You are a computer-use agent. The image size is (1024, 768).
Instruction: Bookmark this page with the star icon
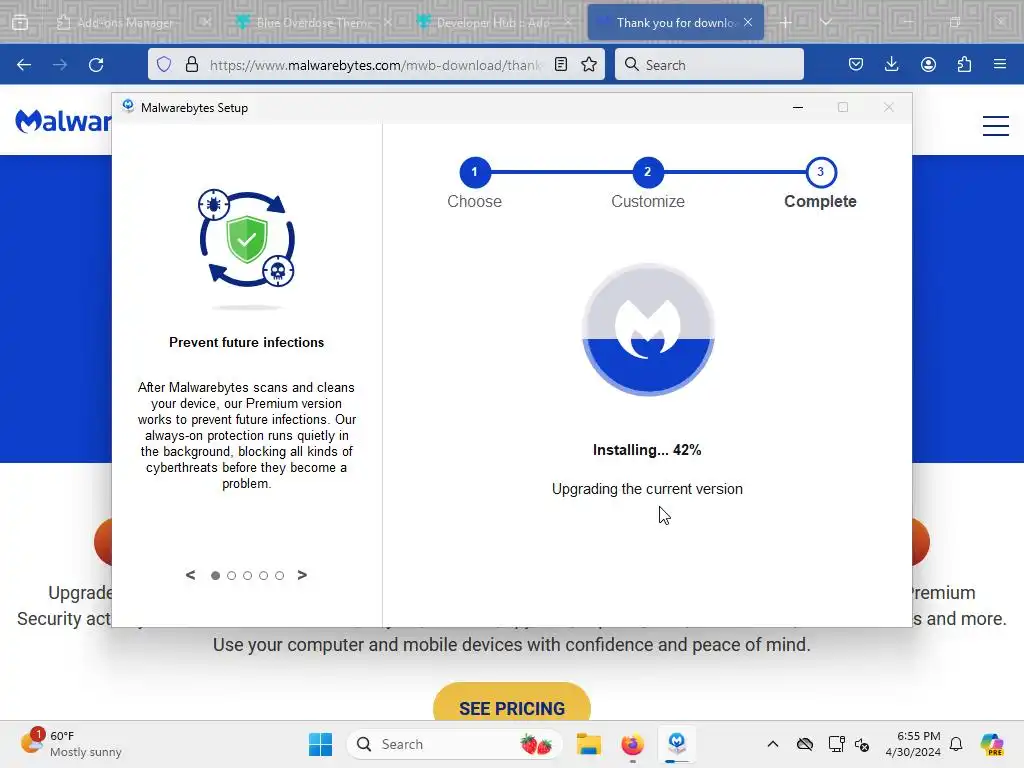[x=589, y=65]
